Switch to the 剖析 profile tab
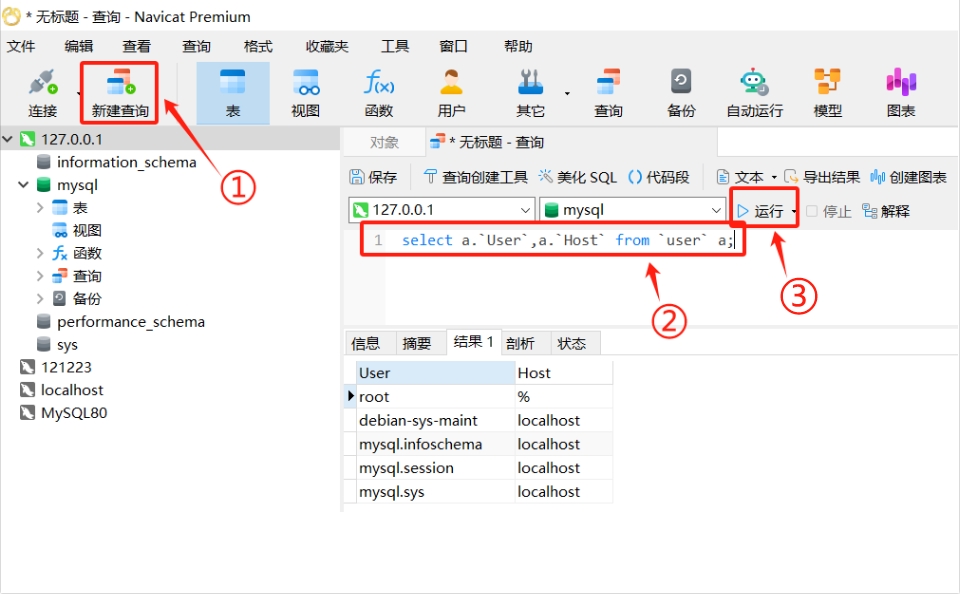Image resolution: width=960 pixels, height=594 pixels. click(x=520, y=344)
